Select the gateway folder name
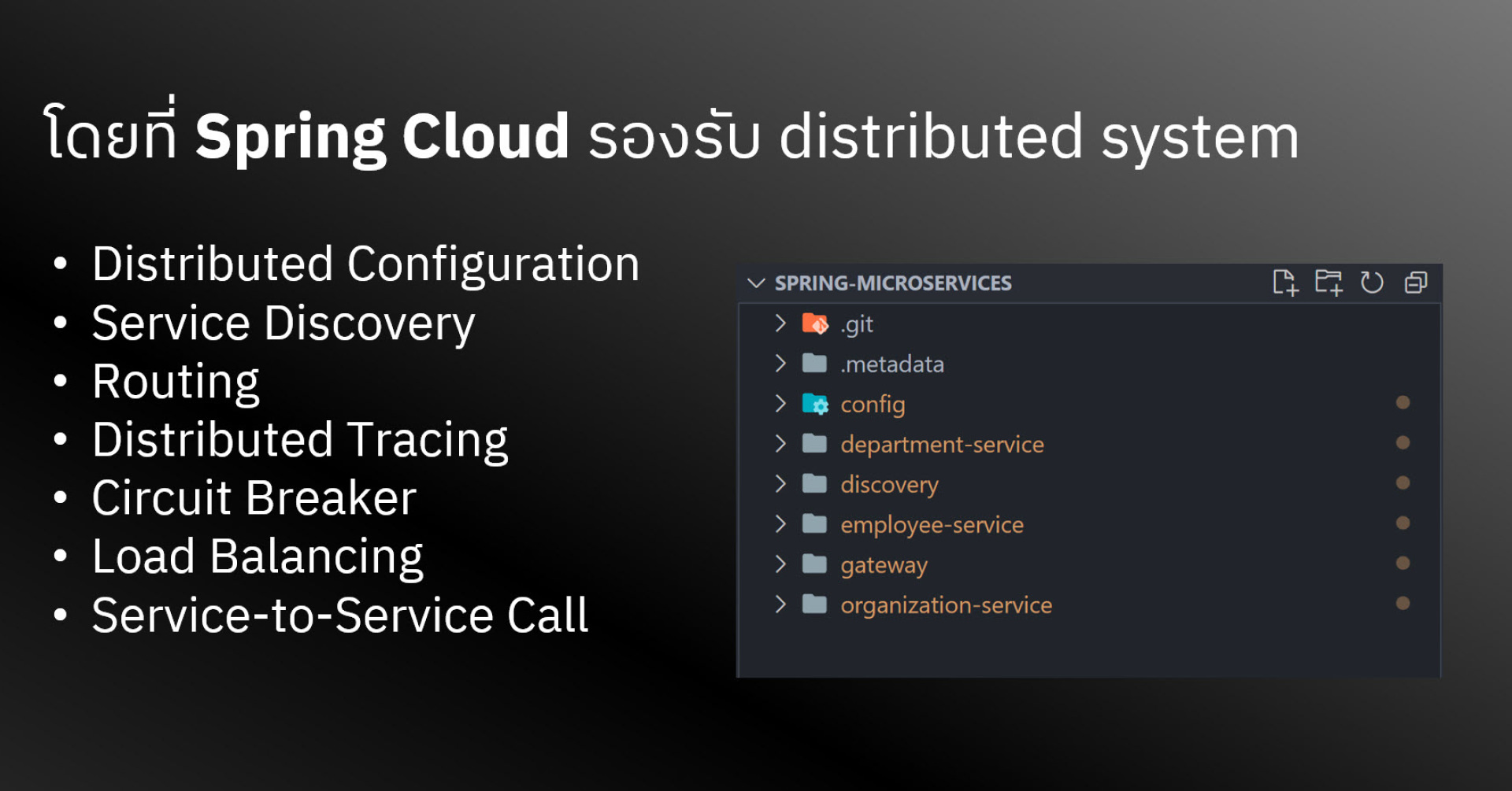This screenshot has height=791, width=1512. [884, 565]
